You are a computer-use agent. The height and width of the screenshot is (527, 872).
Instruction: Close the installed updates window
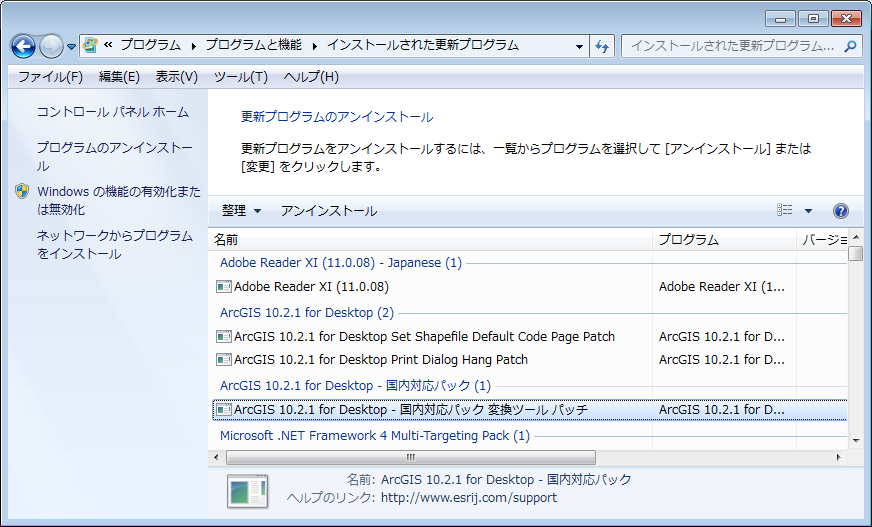point(846,19)
